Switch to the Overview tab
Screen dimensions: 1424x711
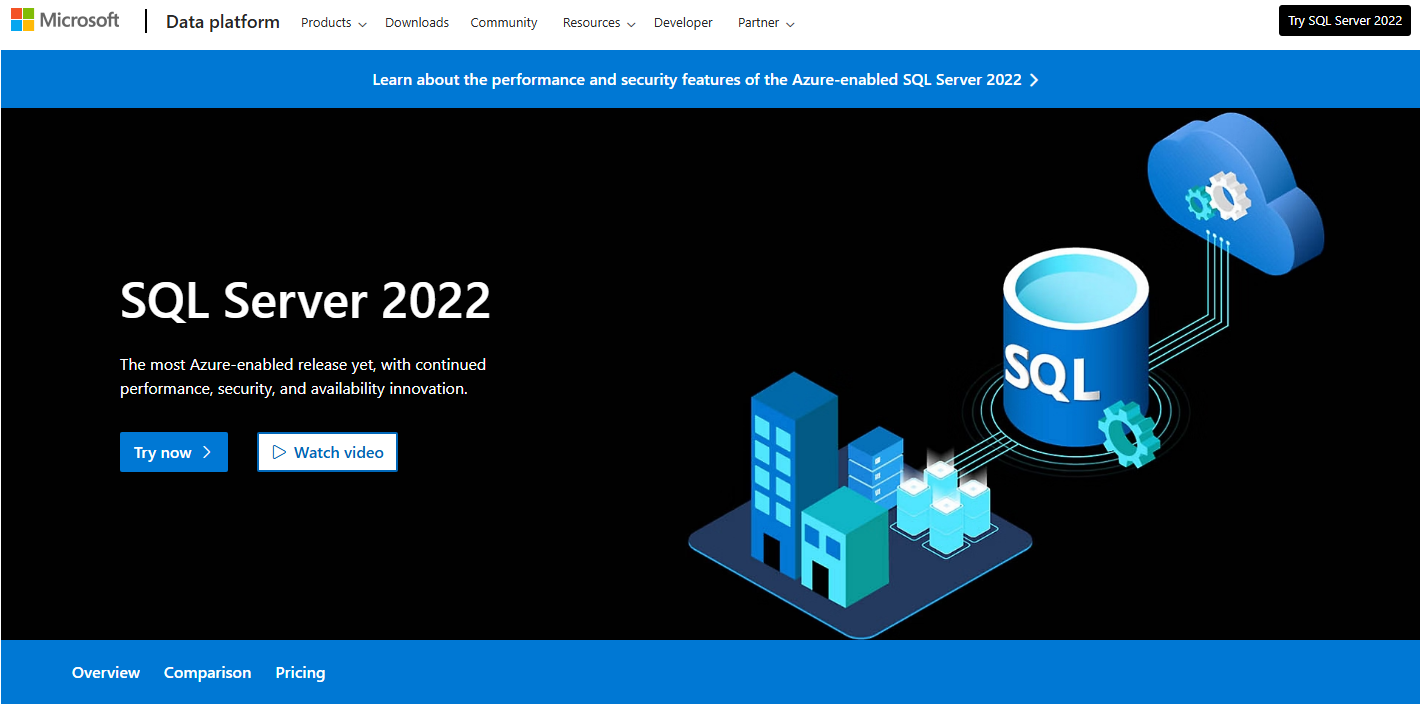pos(106,673)
